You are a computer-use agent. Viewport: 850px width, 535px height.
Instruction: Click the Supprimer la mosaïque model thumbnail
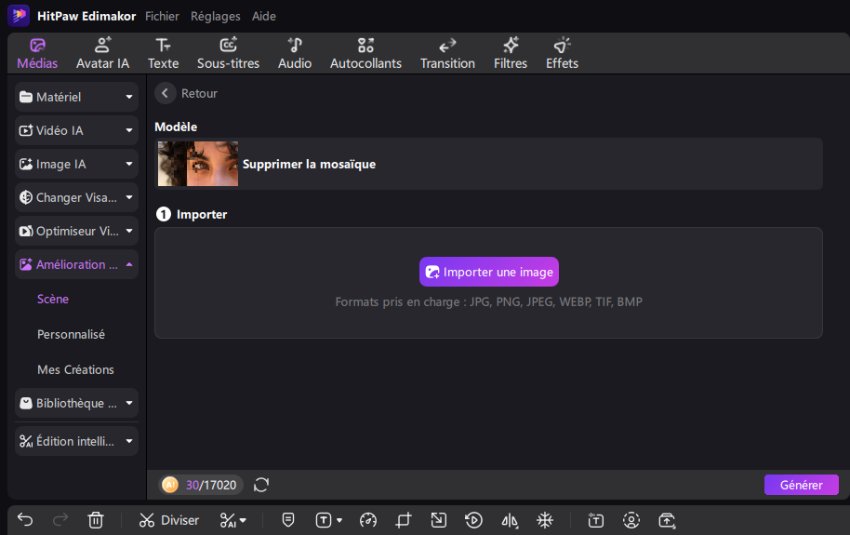[198, 164]
